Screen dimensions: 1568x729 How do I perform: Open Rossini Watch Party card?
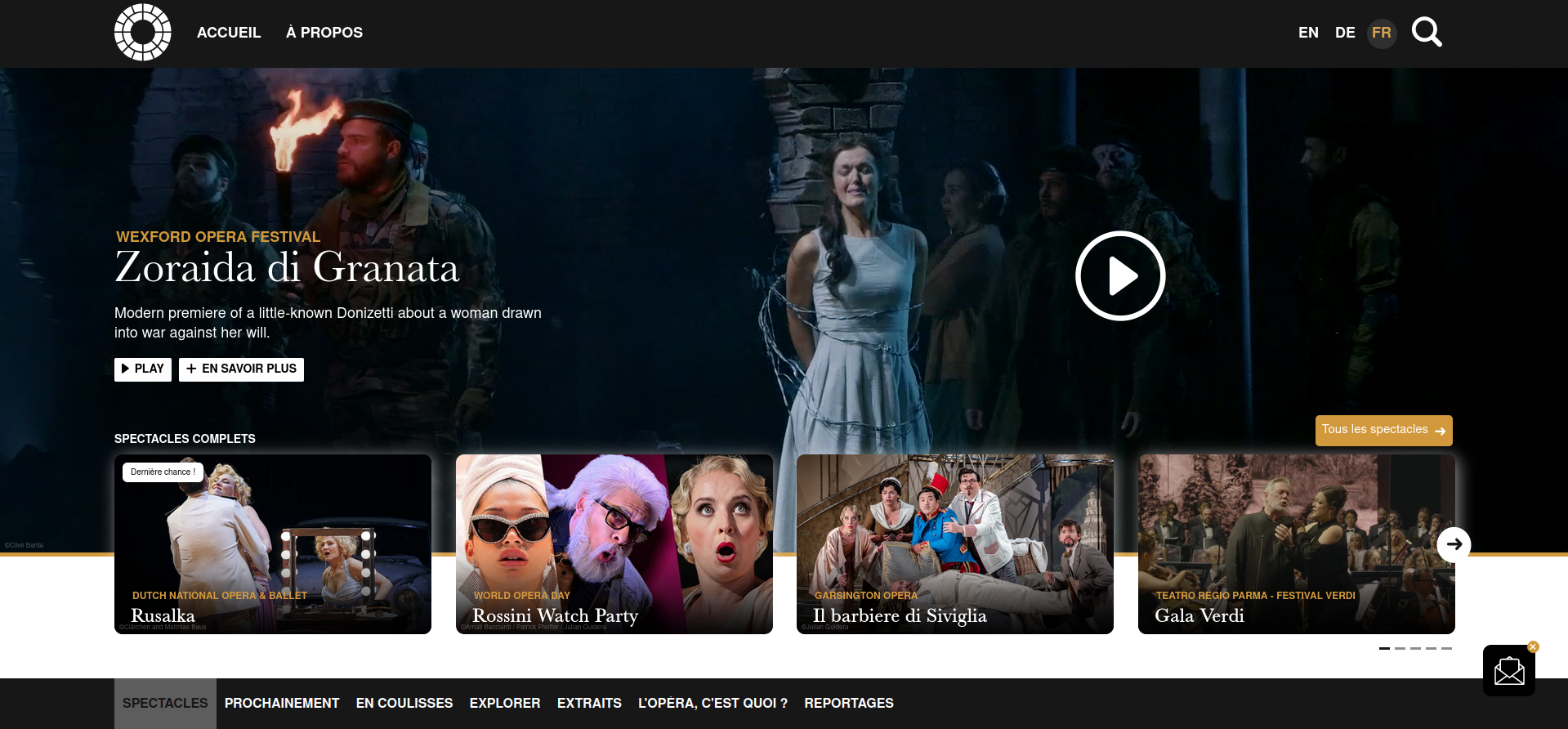614,544
